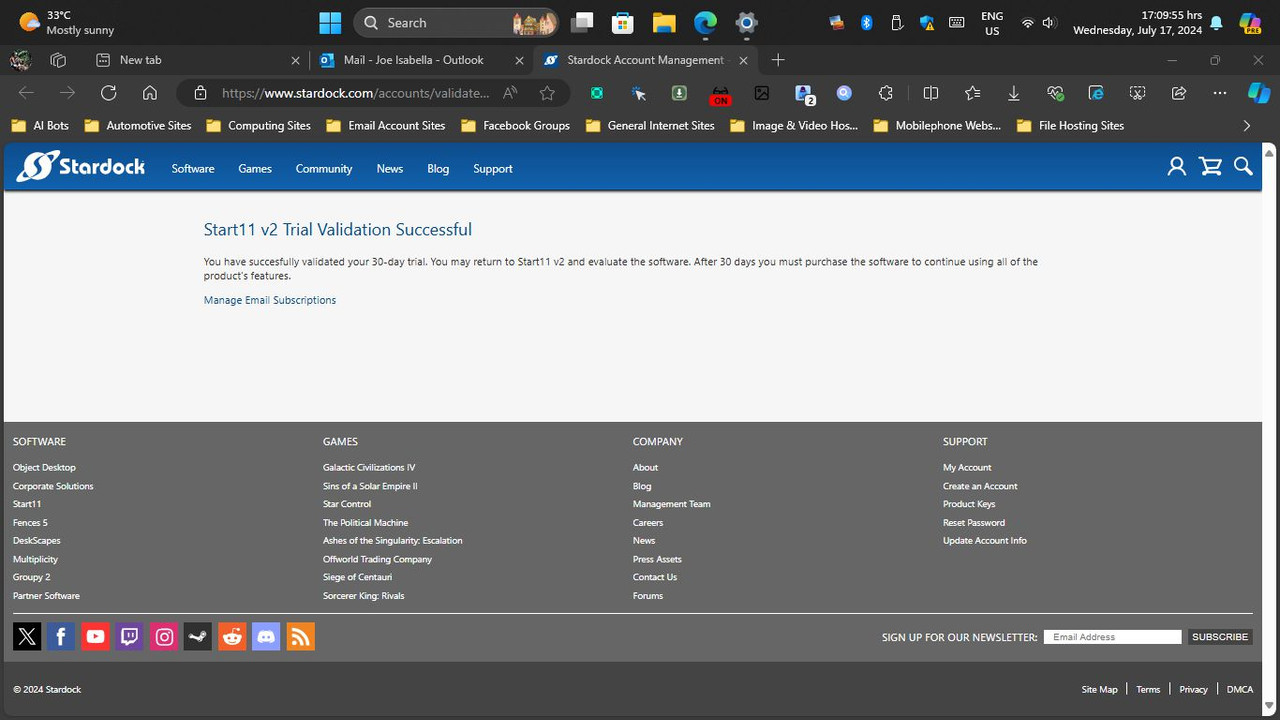The width and height of the screenshot is (1280, 720).
Task: Click the newsletter Email Address field
Action: click(x=1111, y=636)
